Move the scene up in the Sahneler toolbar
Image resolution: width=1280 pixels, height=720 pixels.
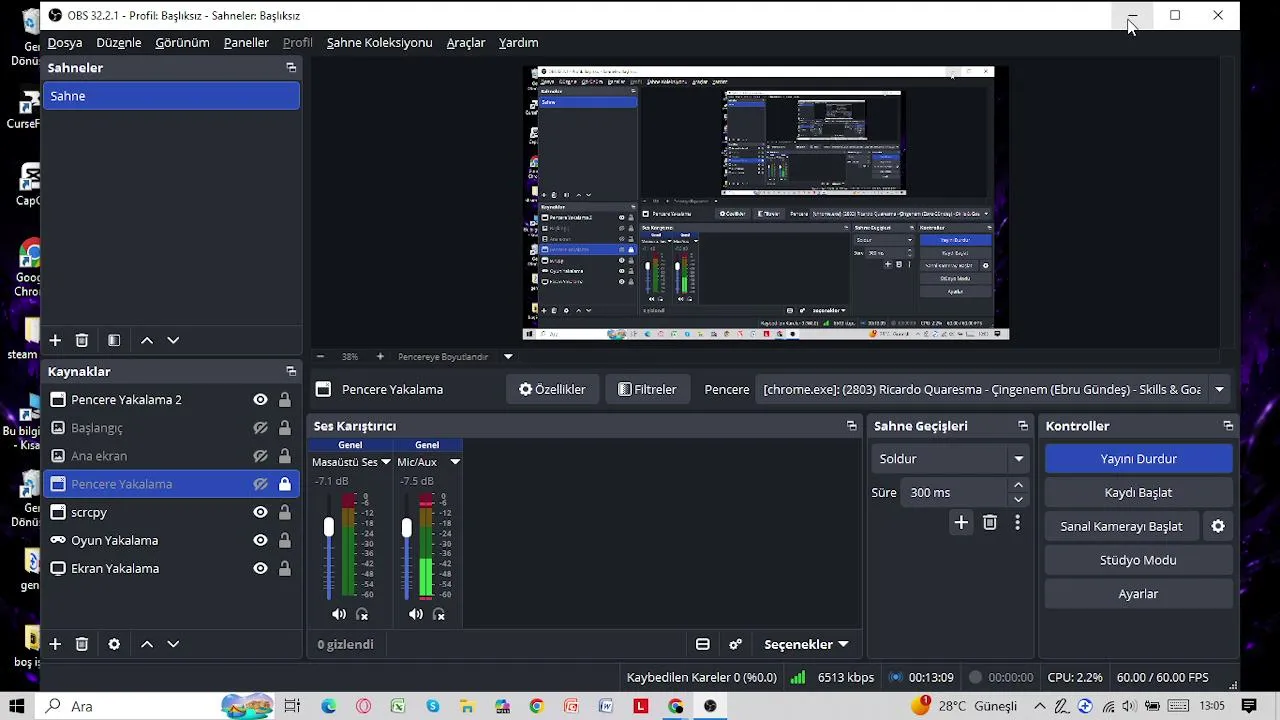point(147,340)
